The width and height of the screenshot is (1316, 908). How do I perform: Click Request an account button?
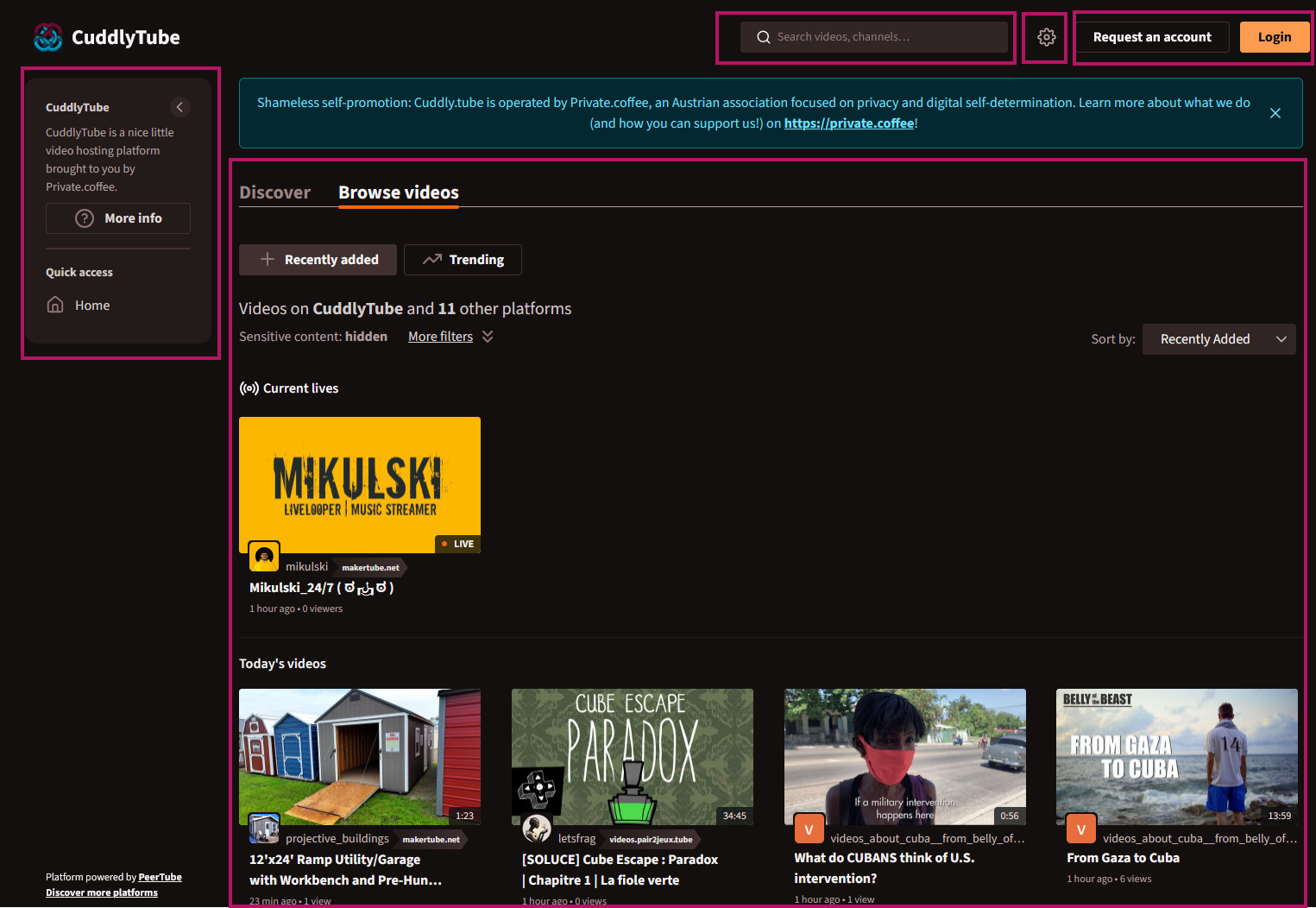pos(1151,37)
